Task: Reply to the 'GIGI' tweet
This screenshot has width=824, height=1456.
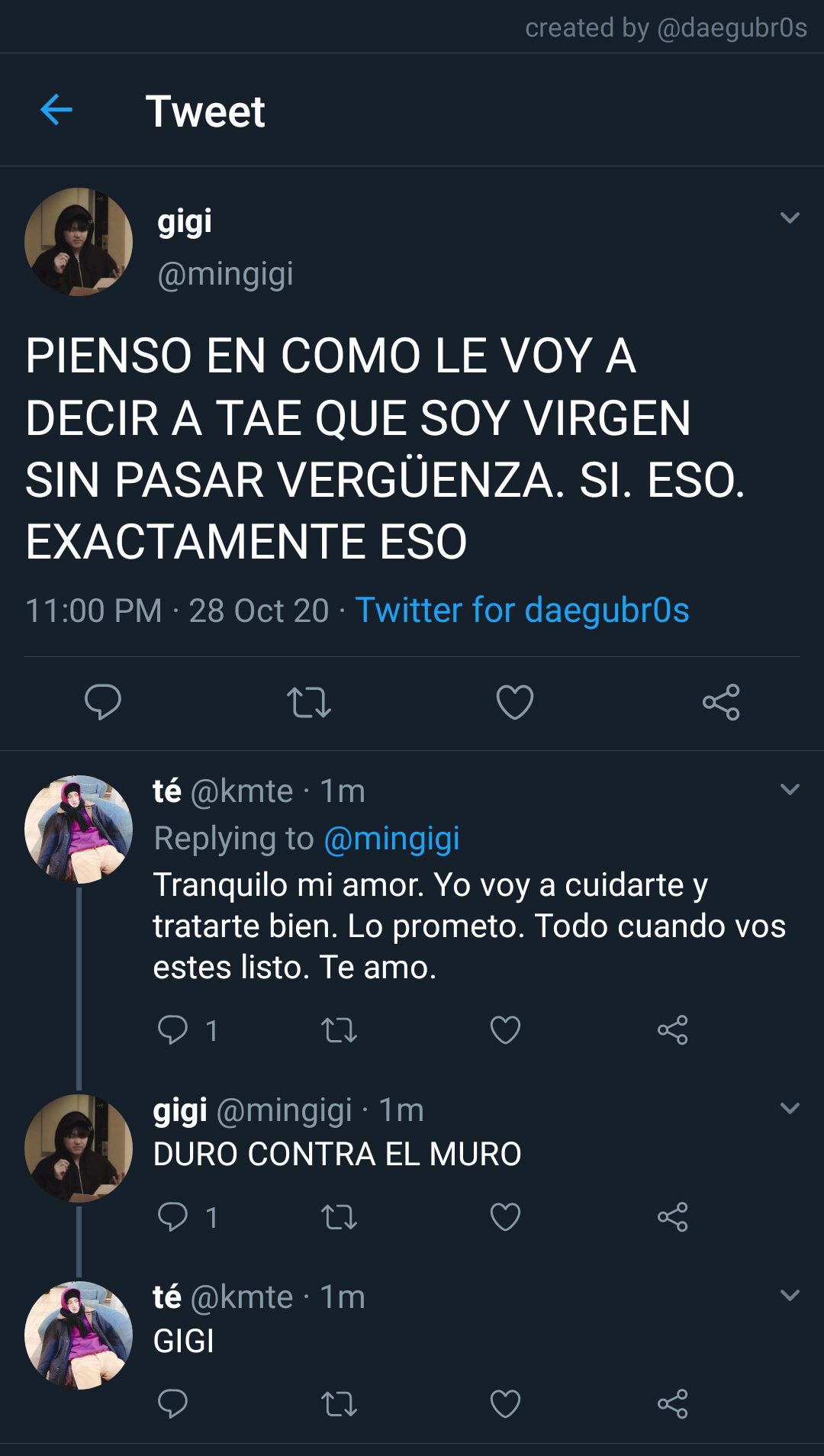Action: 172,1403
